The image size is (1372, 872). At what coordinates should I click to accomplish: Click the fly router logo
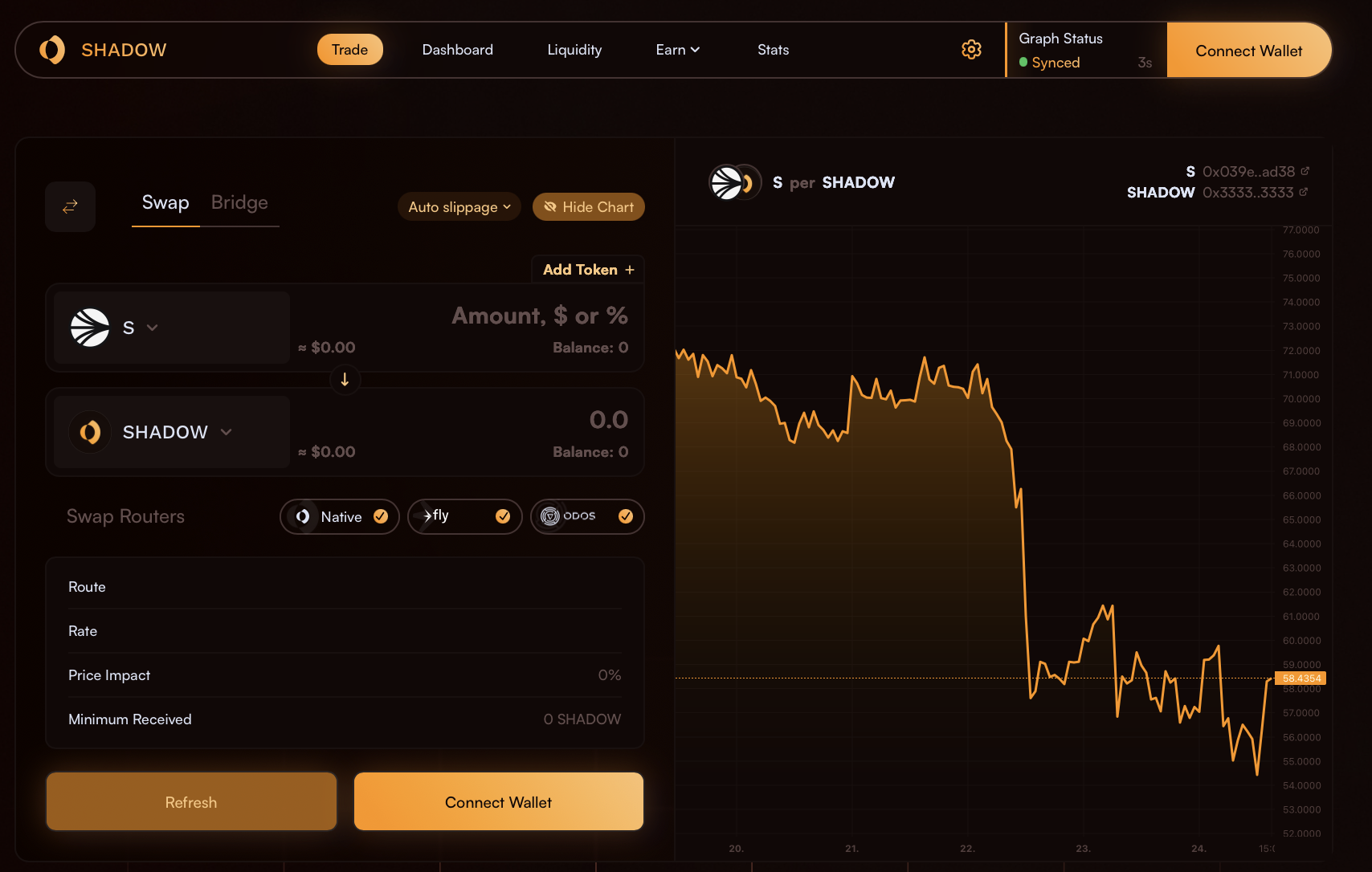click(436, 515)
